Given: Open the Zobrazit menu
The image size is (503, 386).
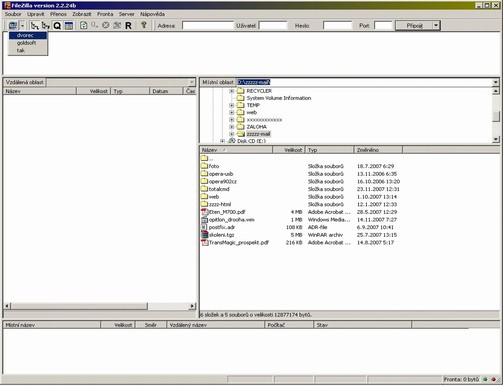Looking at the screenshot, I should pos(82,14).
